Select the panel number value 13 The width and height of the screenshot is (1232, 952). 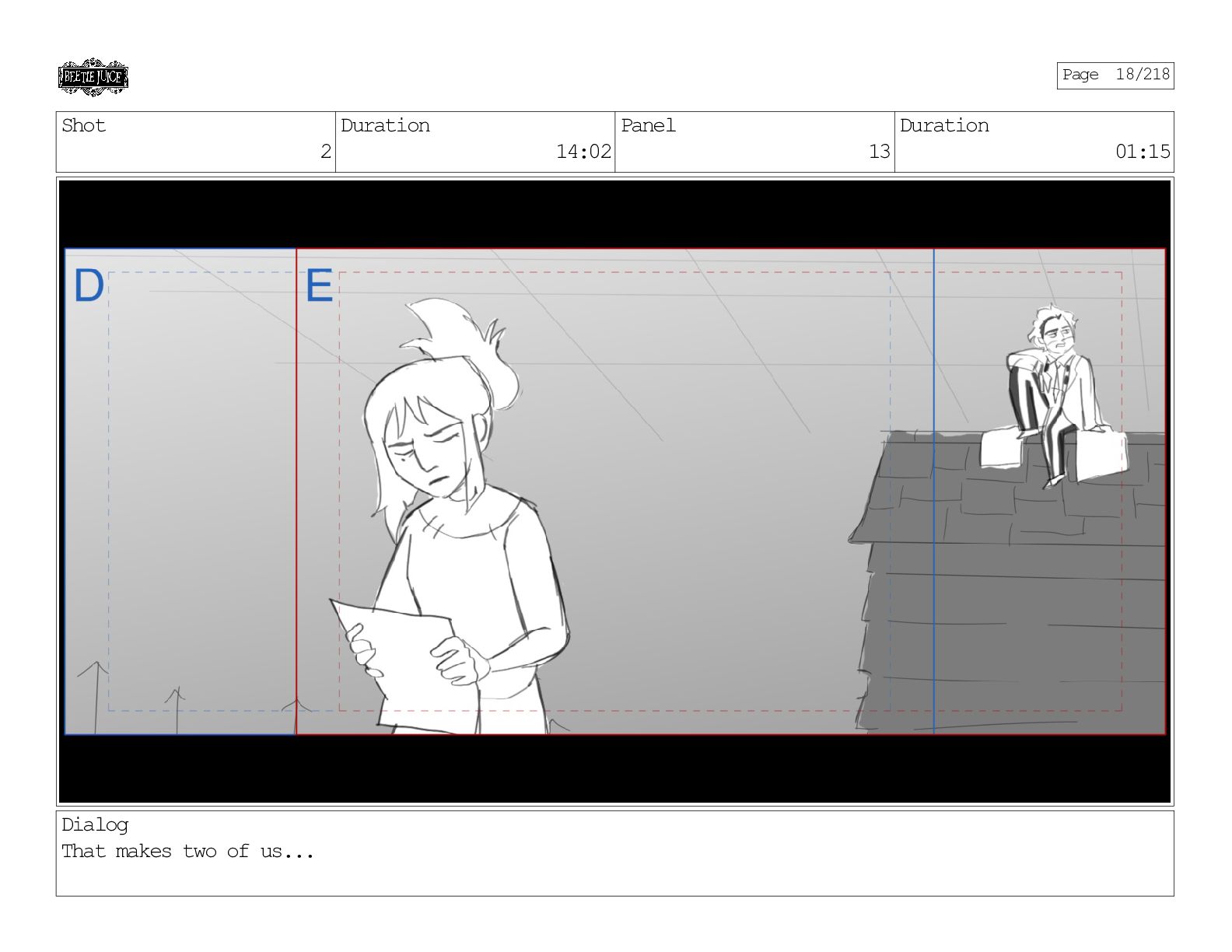coord(879,152)
